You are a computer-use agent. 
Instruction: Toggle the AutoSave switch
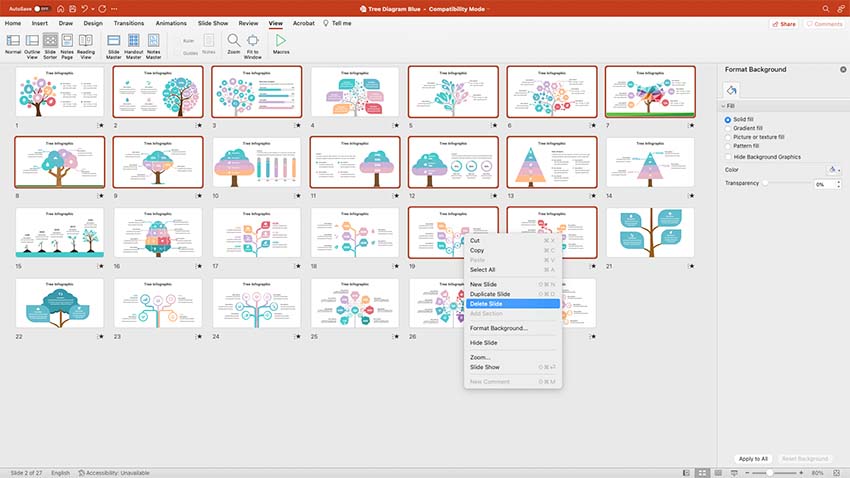(42, 7)
